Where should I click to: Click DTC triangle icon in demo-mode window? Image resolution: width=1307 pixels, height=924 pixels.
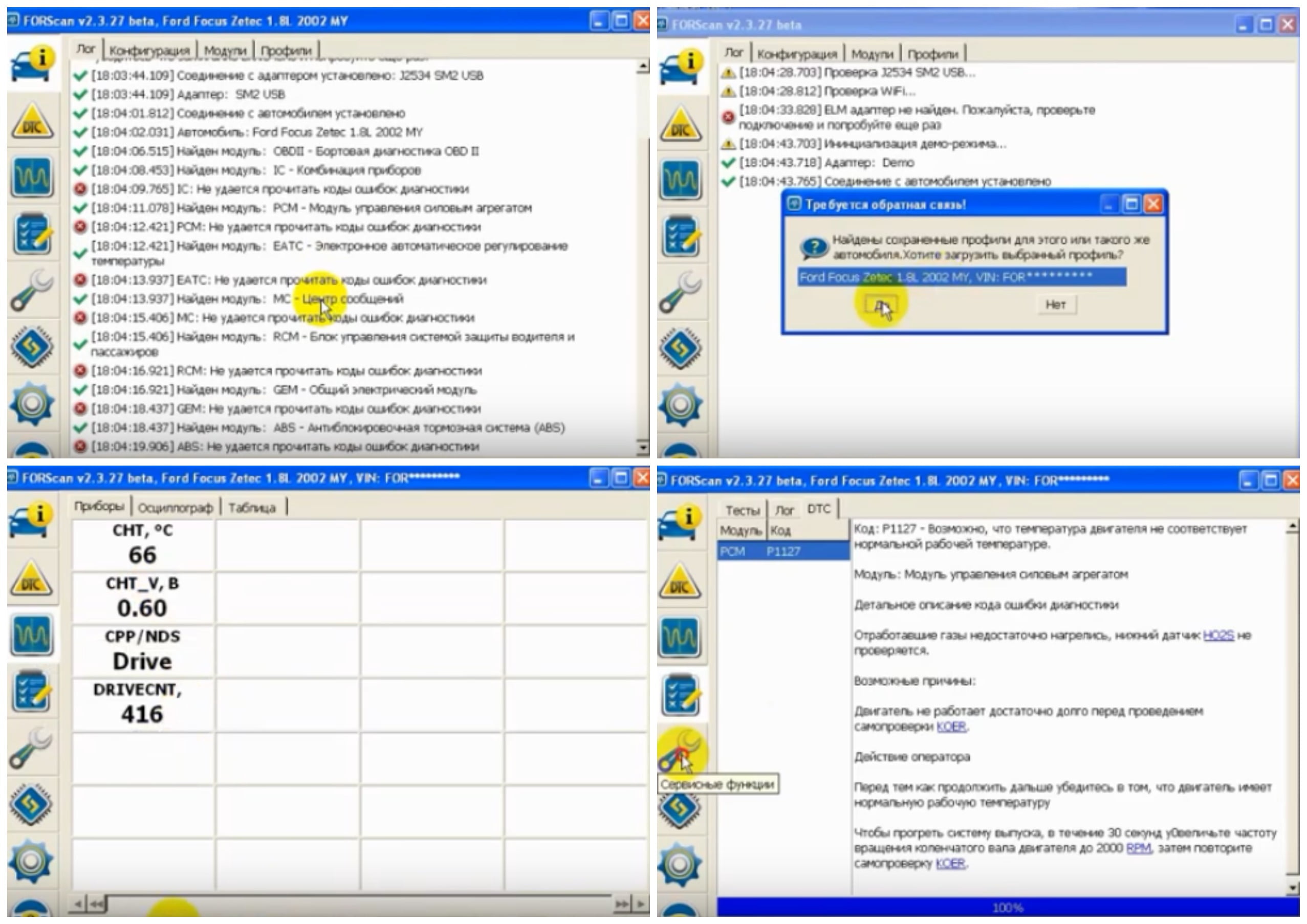[x=682, y=123]
